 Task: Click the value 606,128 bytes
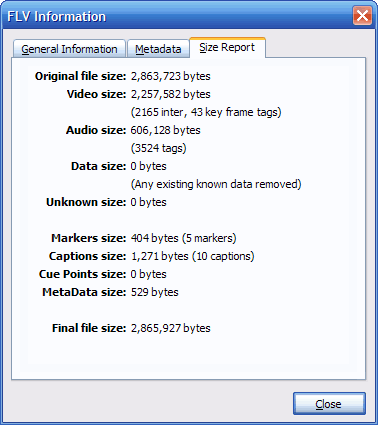(x=165, y=130)
